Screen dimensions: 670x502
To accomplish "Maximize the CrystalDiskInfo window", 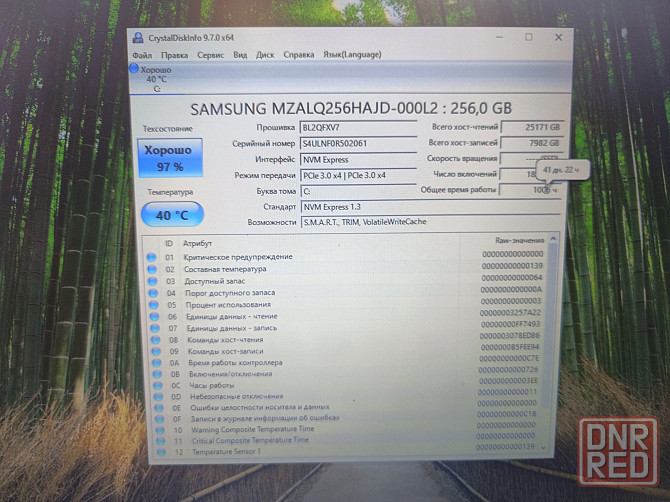I will pos(529,38).
